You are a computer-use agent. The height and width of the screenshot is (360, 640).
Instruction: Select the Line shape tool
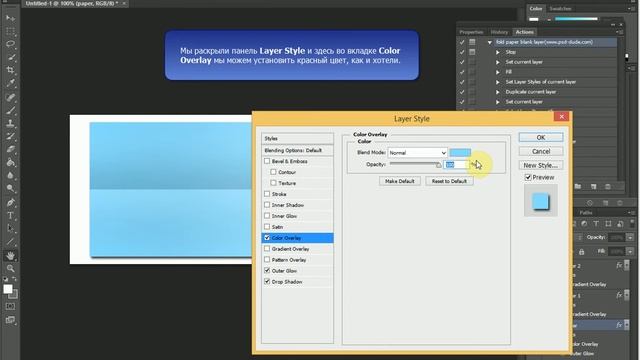[x=10, y=242]
